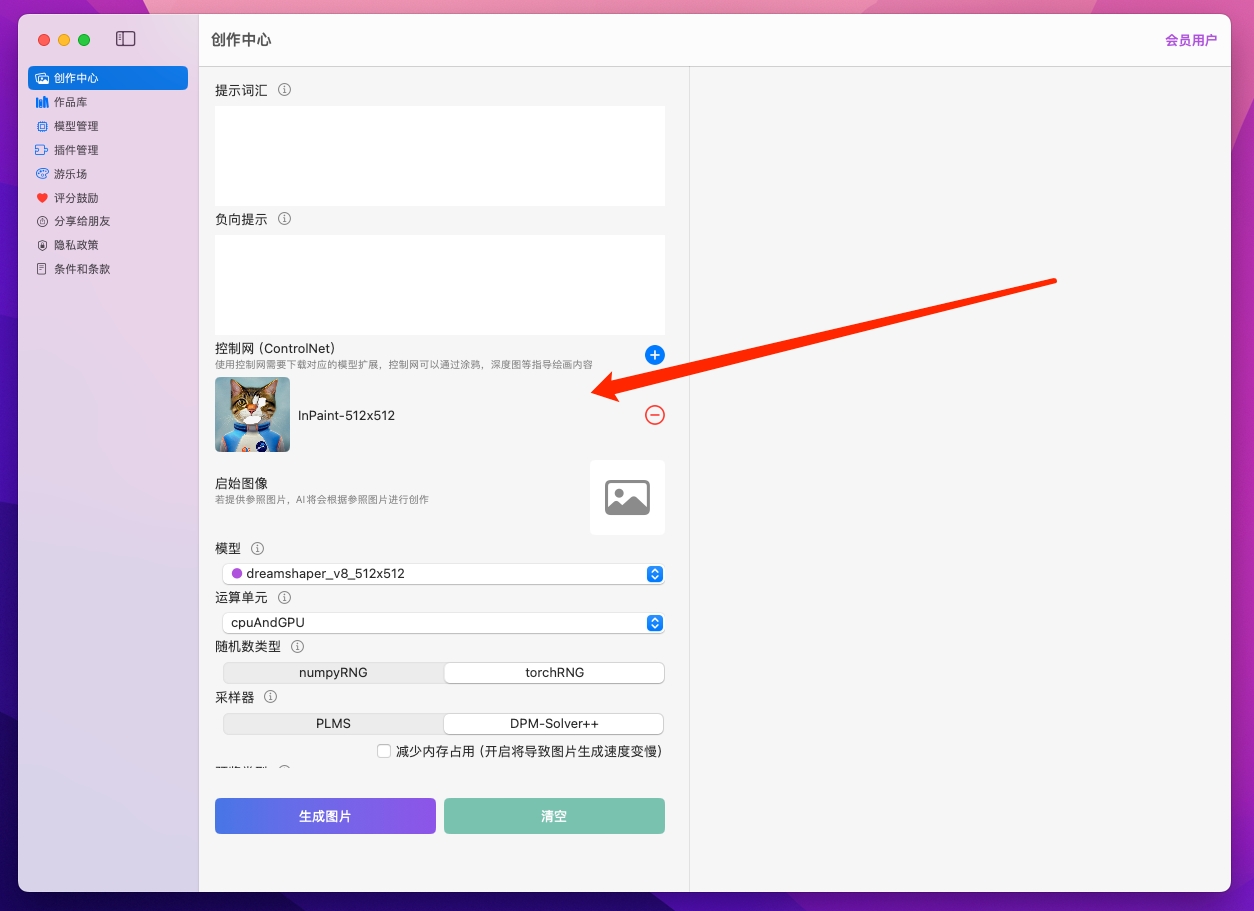Show info for 提示词汇 field
The height and width of the screenshot is (911, 1254).
pyautogui.click(x=284, y=90)
